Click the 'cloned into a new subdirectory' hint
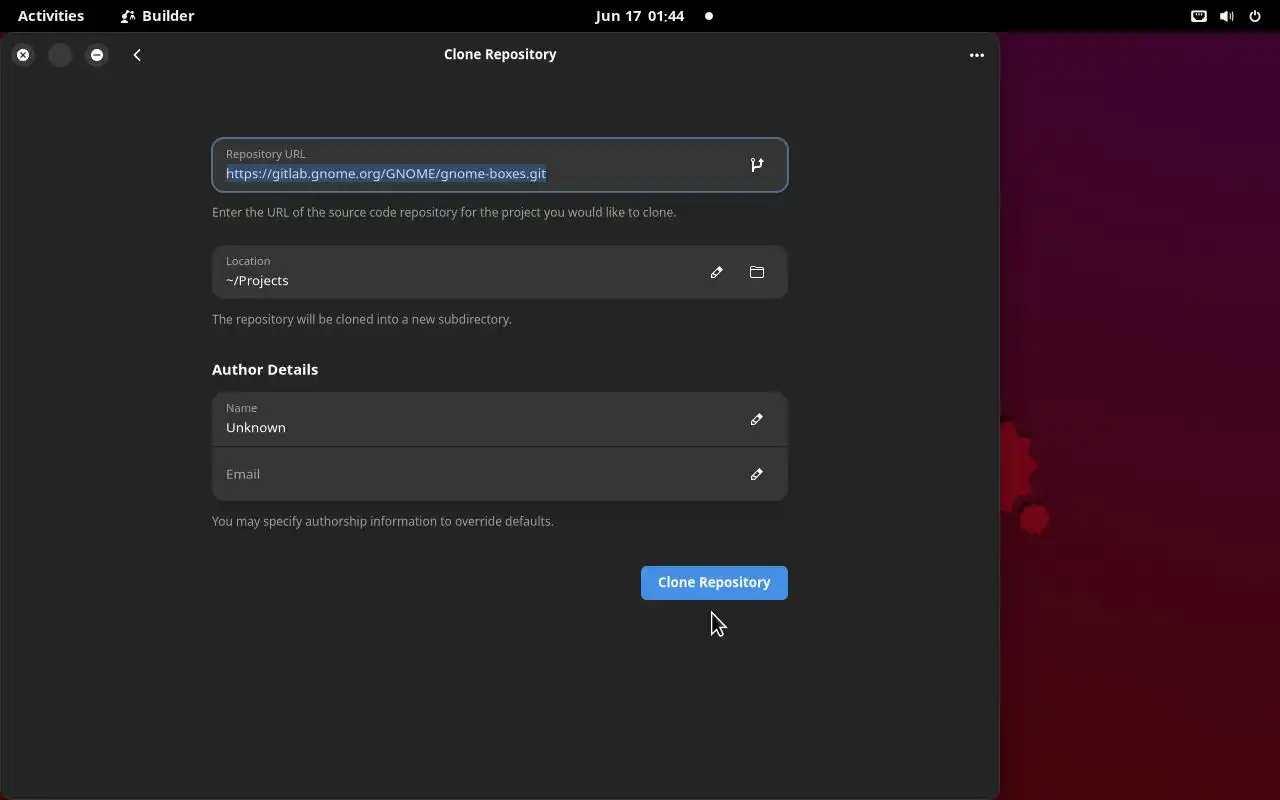Screen dimensions: 1280x800 click(362, 319)
